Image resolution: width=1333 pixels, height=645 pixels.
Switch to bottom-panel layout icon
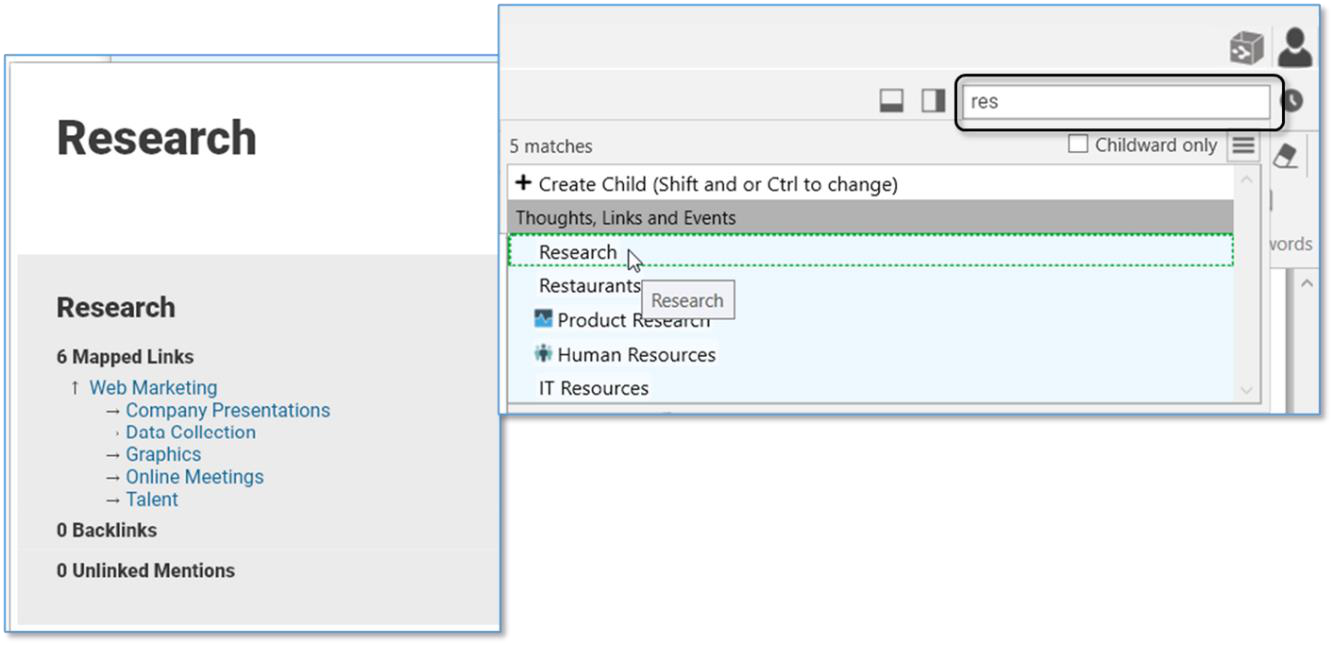click(891, 101)
